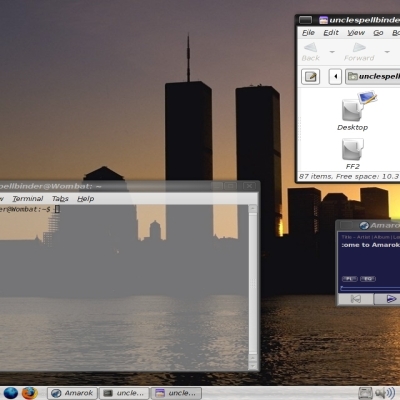Viewport: 400px width, 400px height.
Task: Open the View menu in file manager
Action: click(356, 33)
